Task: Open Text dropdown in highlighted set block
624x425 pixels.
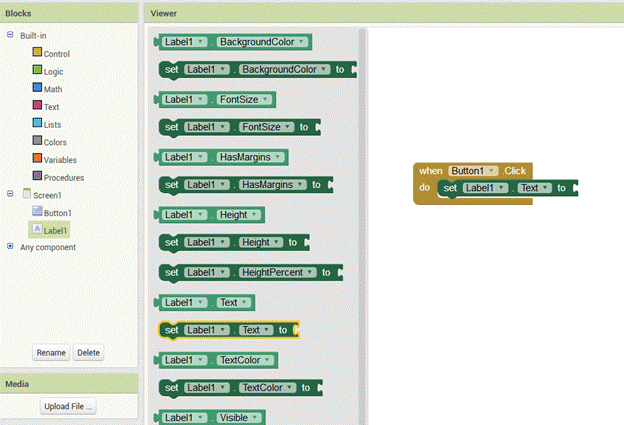Action: click(267, 330)
